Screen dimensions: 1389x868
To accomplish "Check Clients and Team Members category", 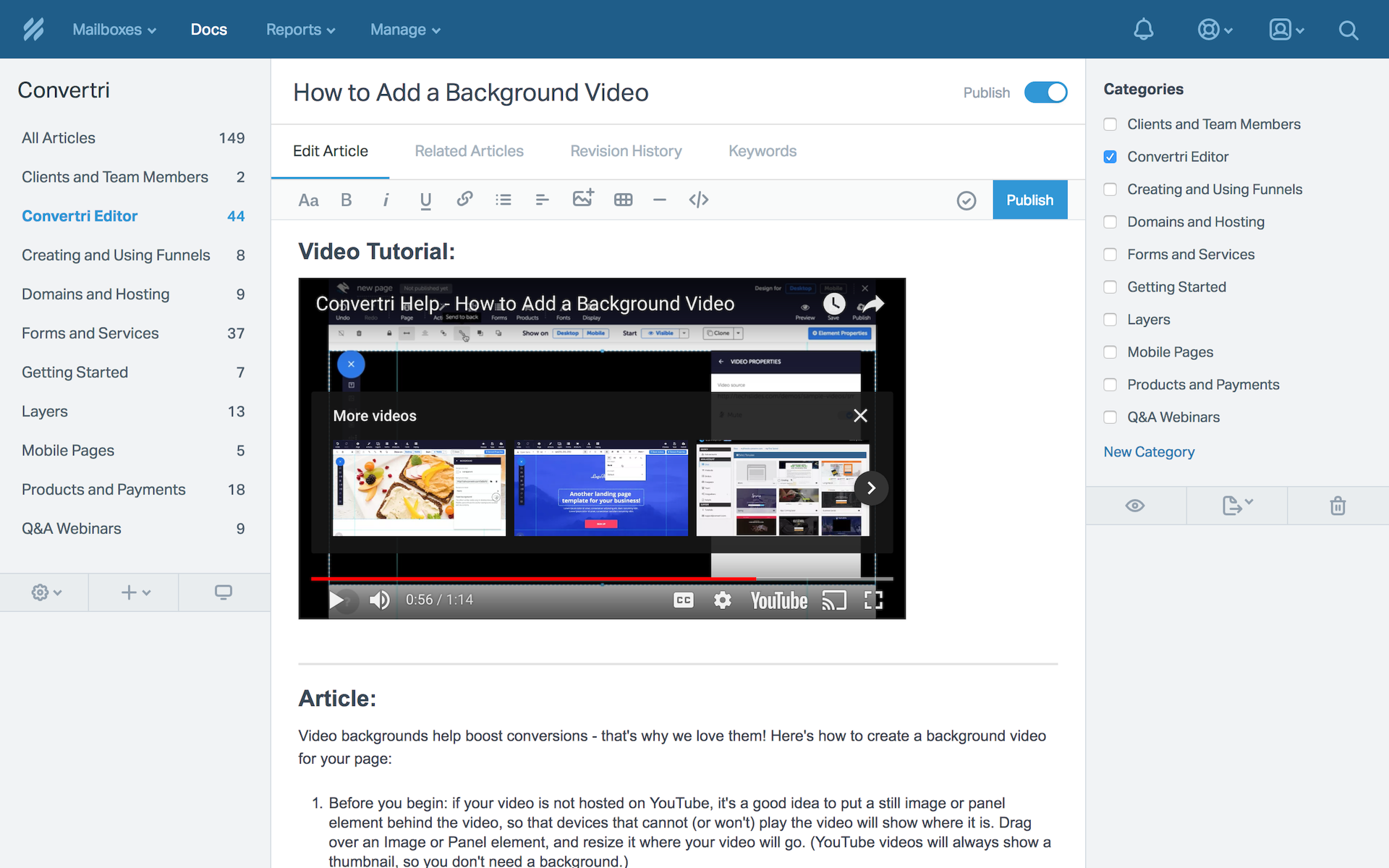I will click(1110, 124).
